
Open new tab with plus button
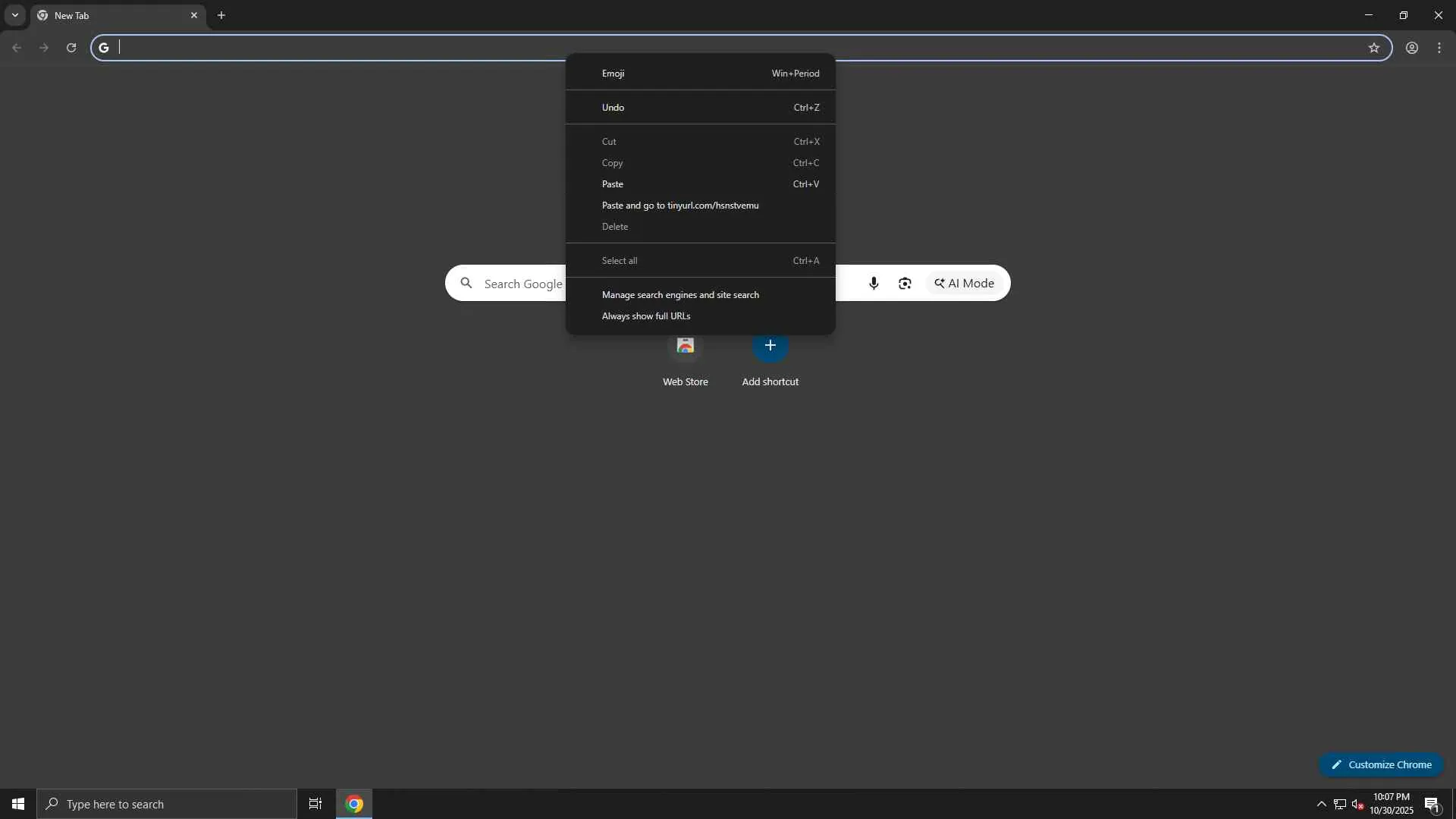[221, 15]
